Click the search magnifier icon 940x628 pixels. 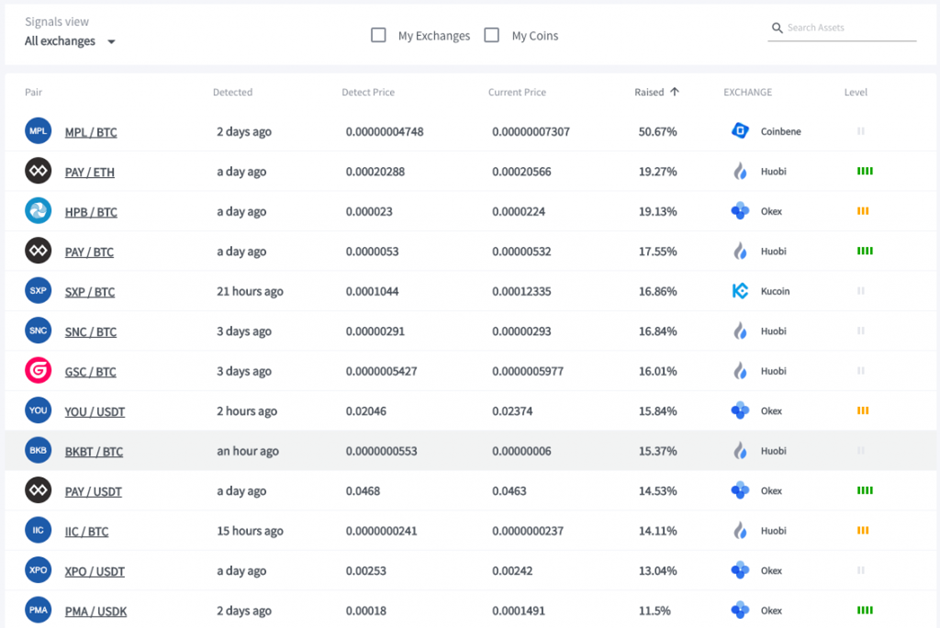click(x=777, y=28)
